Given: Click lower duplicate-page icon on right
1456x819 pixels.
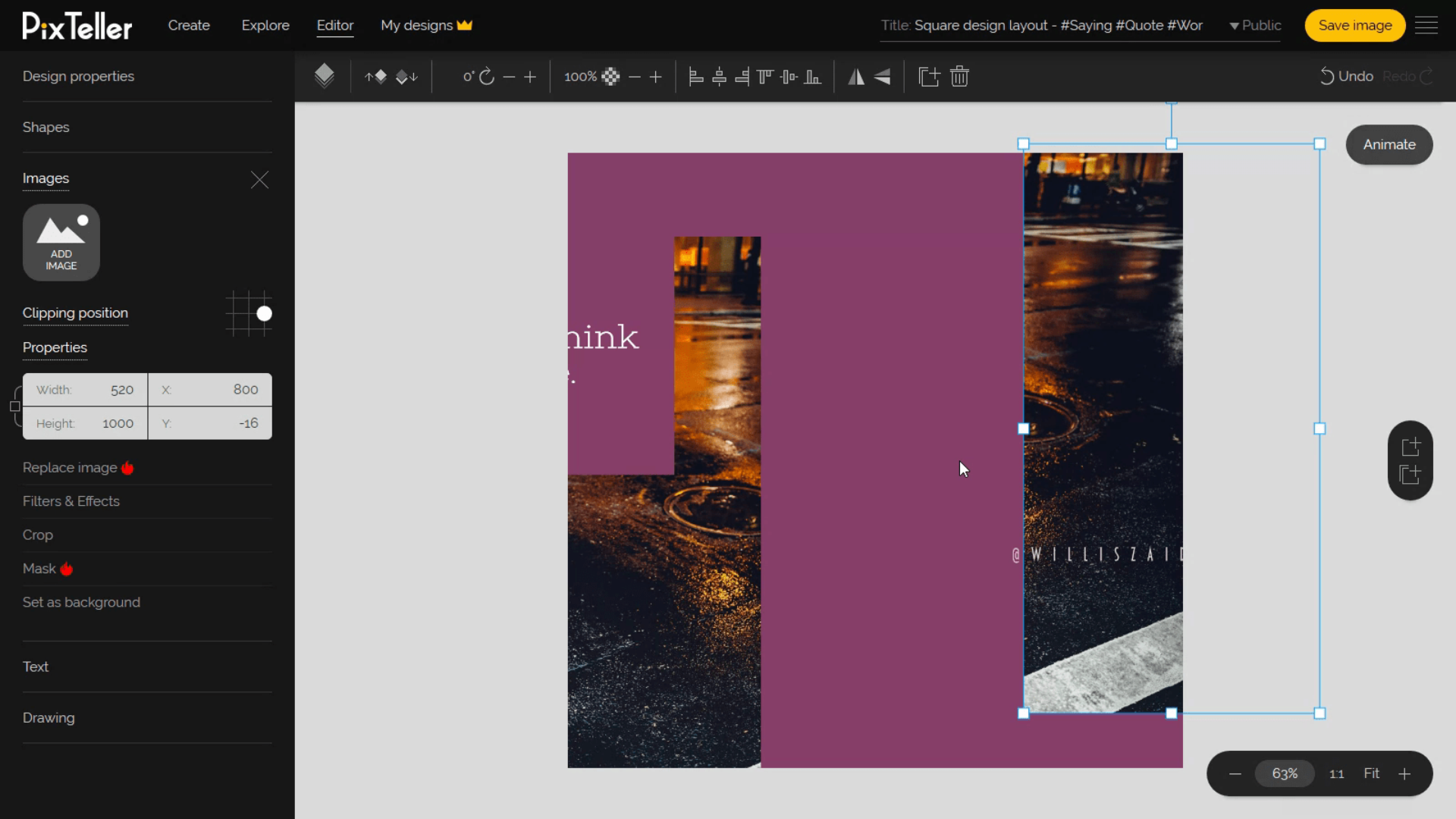Looking at the screenshot, I should tap(1410, 475).
